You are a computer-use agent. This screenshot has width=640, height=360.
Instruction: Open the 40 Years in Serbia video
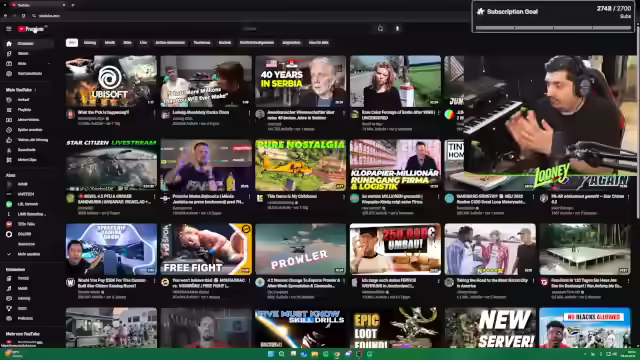point(300,81)
